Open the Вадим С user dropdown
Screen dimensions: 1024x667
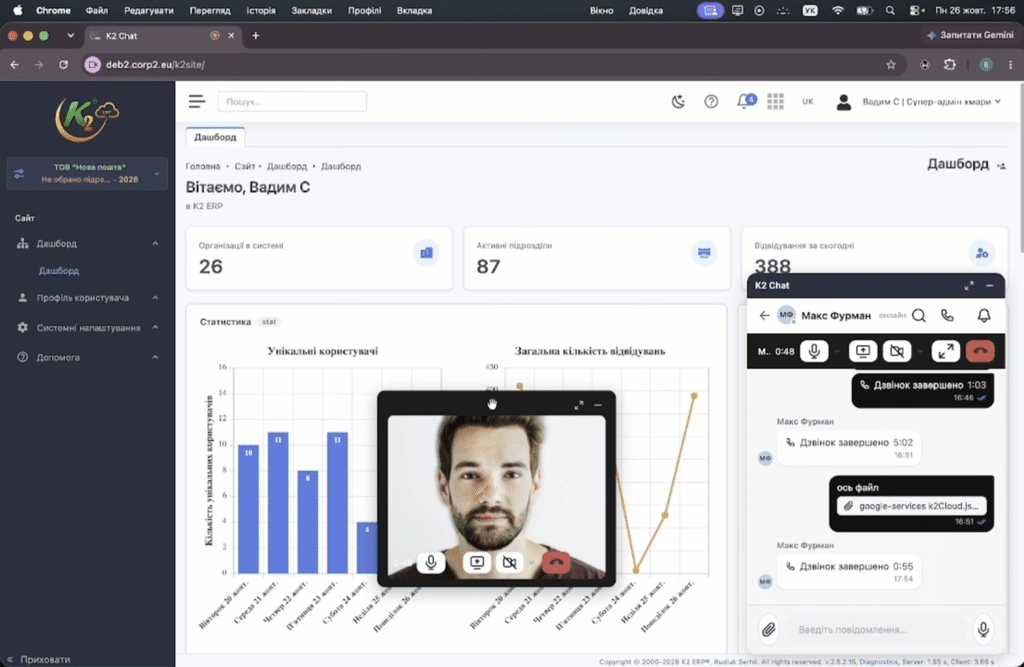919,101
